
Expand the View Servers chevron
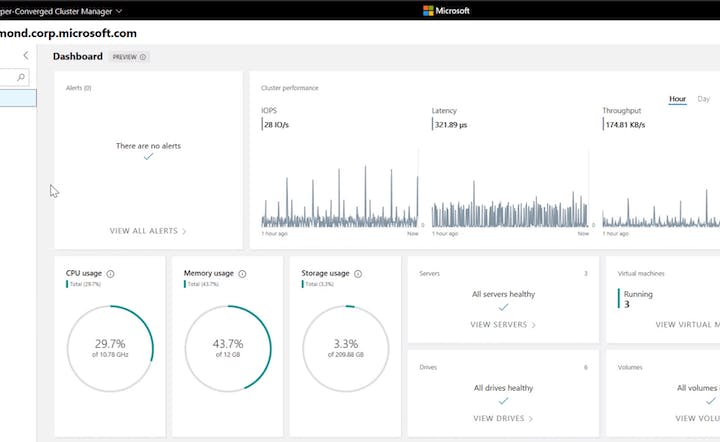click(534, 325)
